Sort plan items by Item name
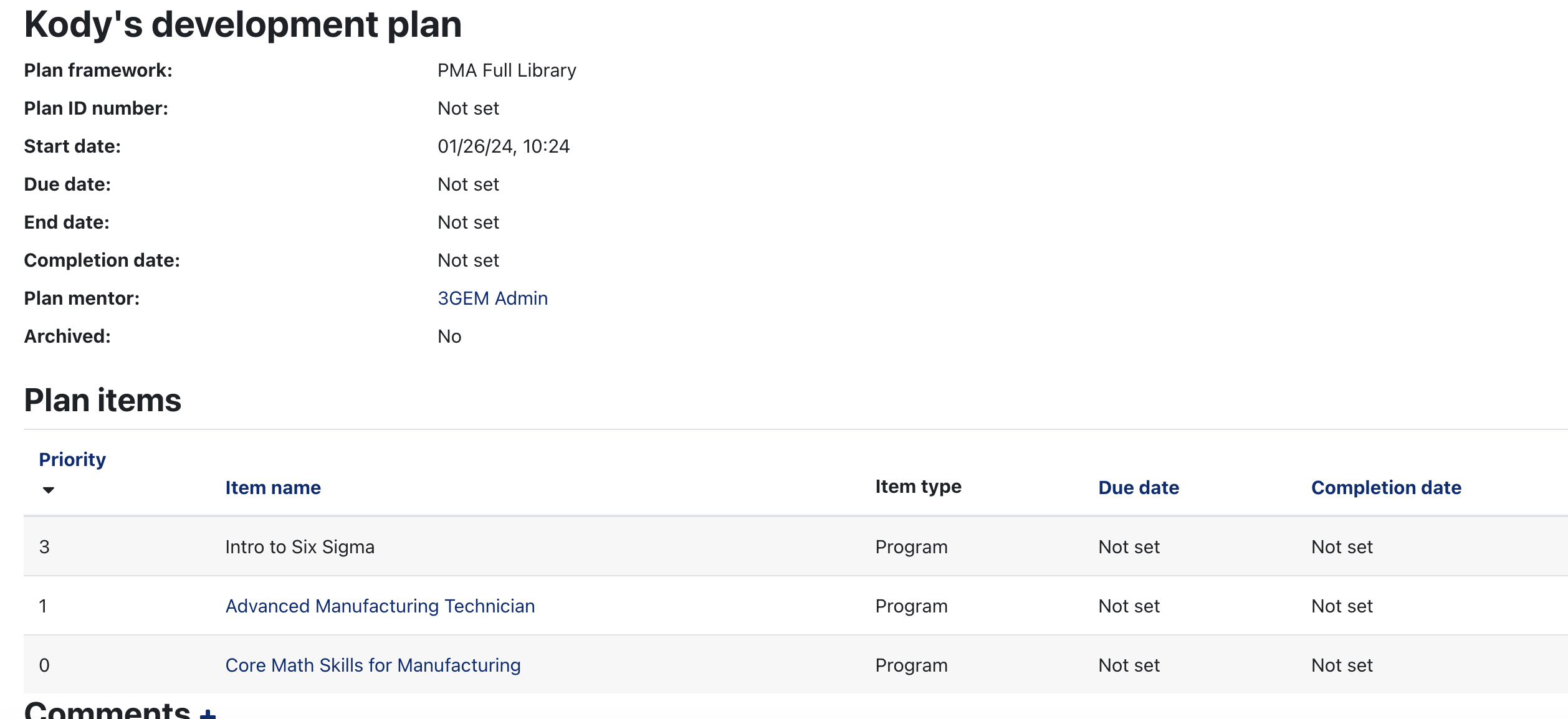The width and height of the screenshot is (1568, 719). pos(273,488)
